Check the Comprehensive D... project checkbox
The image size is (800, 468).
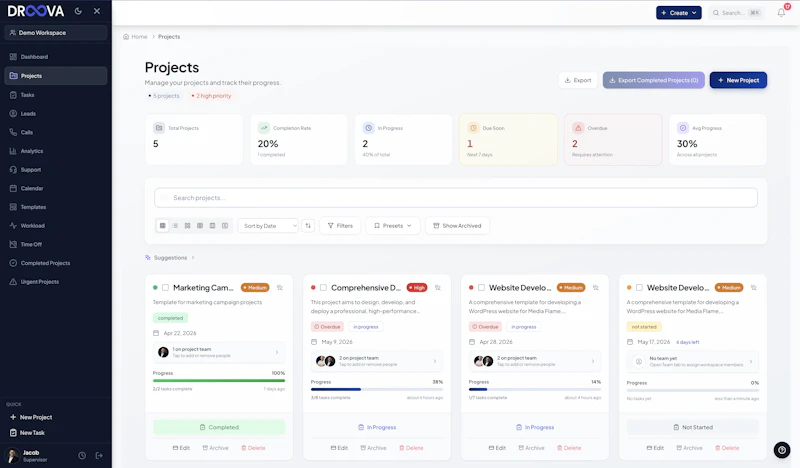[323, 288]
